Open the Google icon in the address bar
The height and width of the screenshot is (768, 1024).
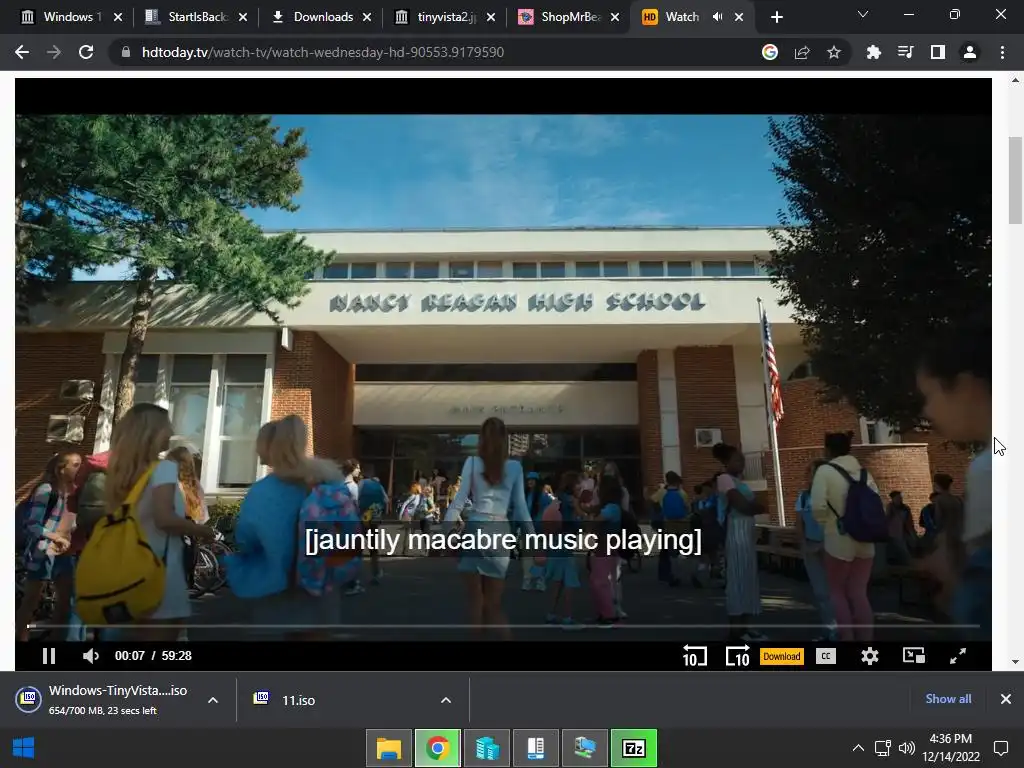point(770,52)
